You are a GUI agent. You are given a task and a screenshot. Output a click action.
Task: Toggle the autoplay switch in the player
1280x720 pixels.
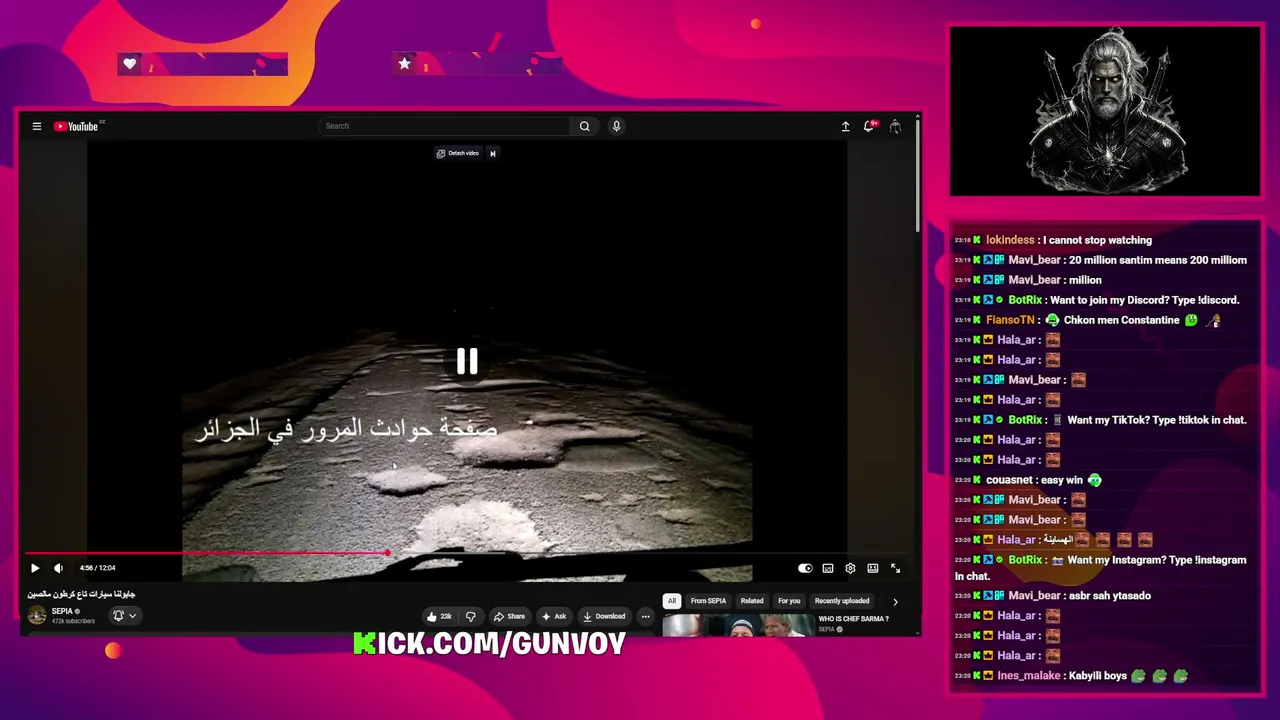click(805, 568)
